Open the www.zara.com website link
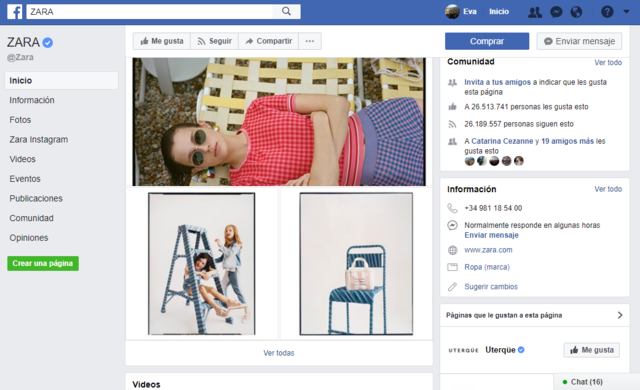The image size is (640, 390). pyautogui.click(x=488, y=250)
